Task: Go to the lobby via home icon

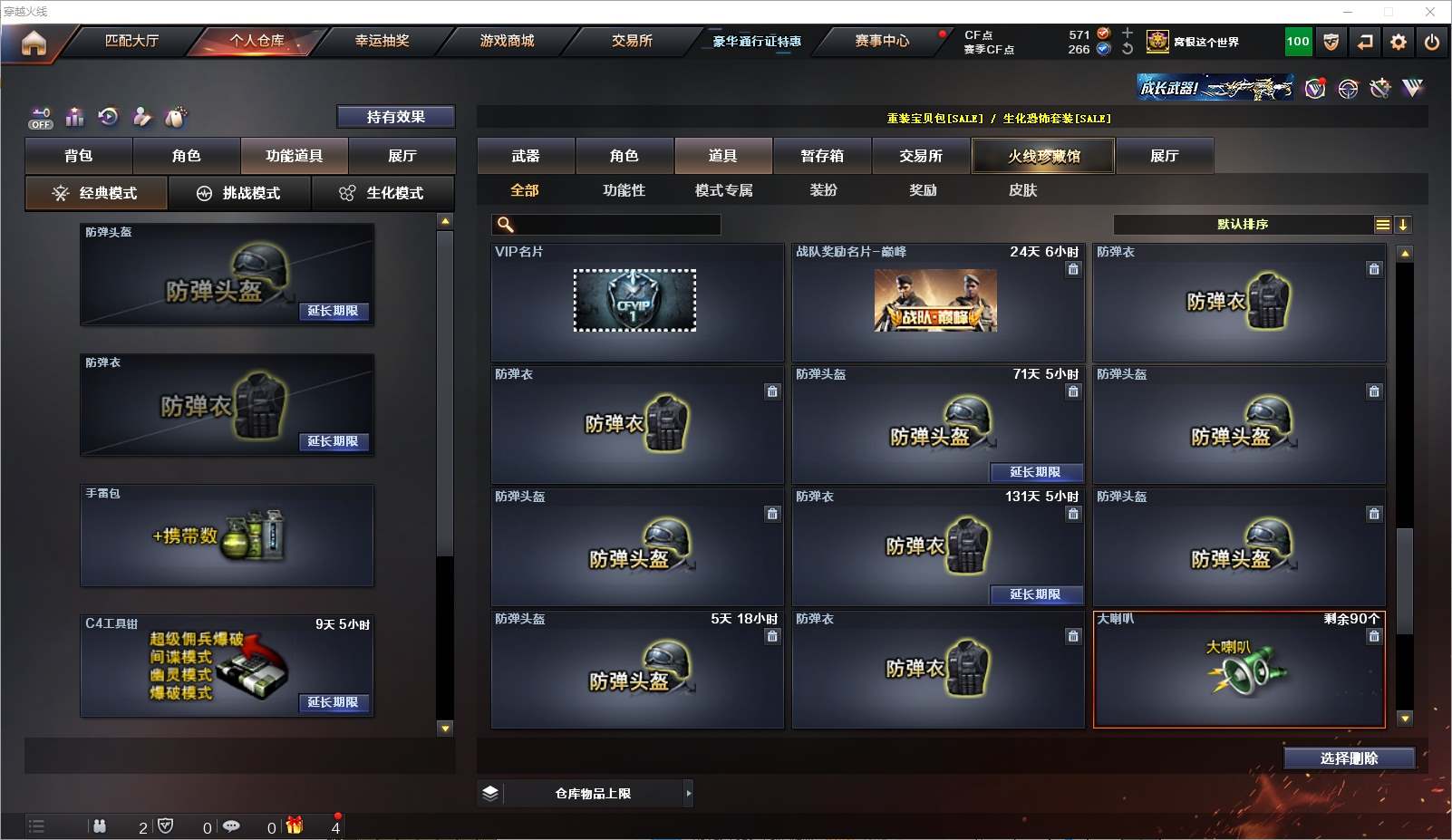Action: click(34, 43)
